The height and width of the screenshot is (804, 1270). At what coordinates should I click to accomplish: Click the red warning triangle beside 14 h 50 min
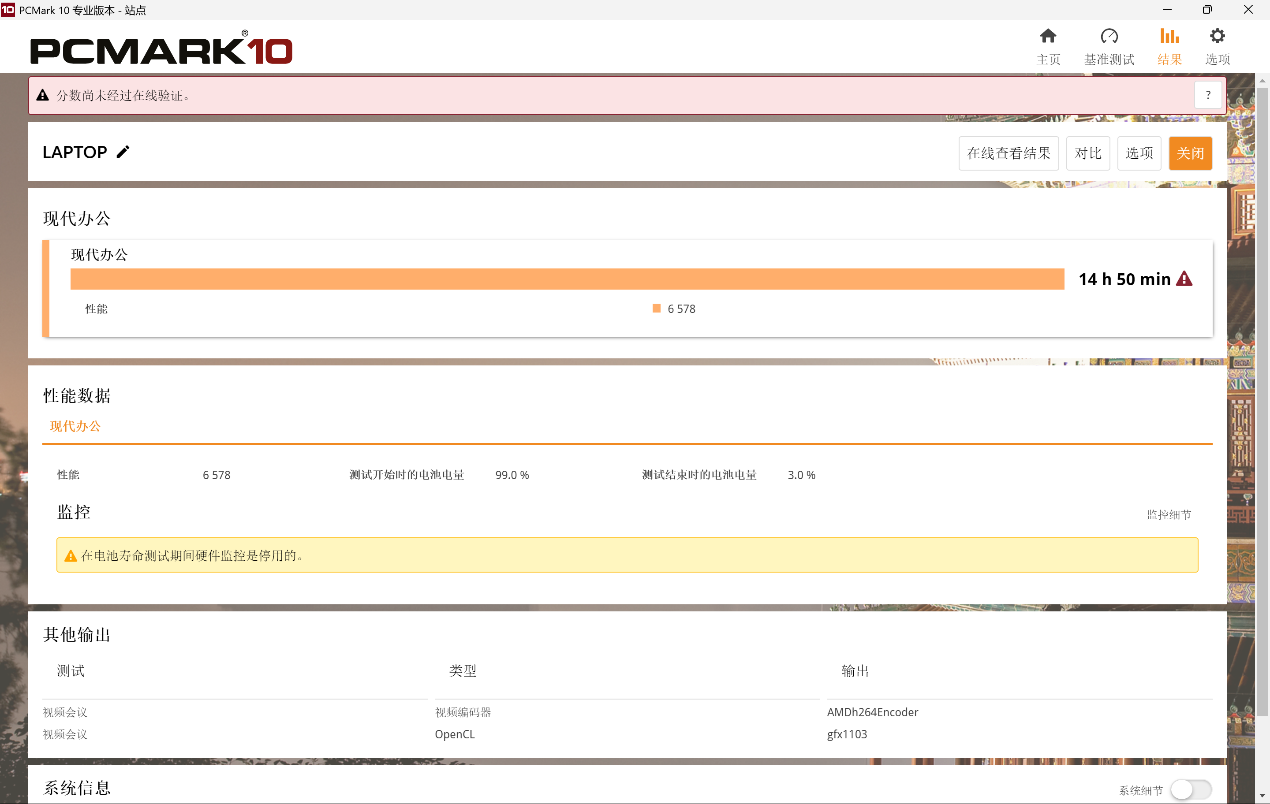[x=1184, y=279]
